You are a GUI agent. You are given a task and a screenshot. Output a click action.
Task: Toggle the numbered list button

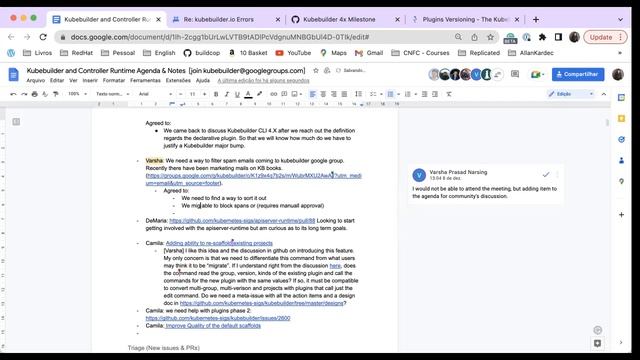tap(407, 94)
